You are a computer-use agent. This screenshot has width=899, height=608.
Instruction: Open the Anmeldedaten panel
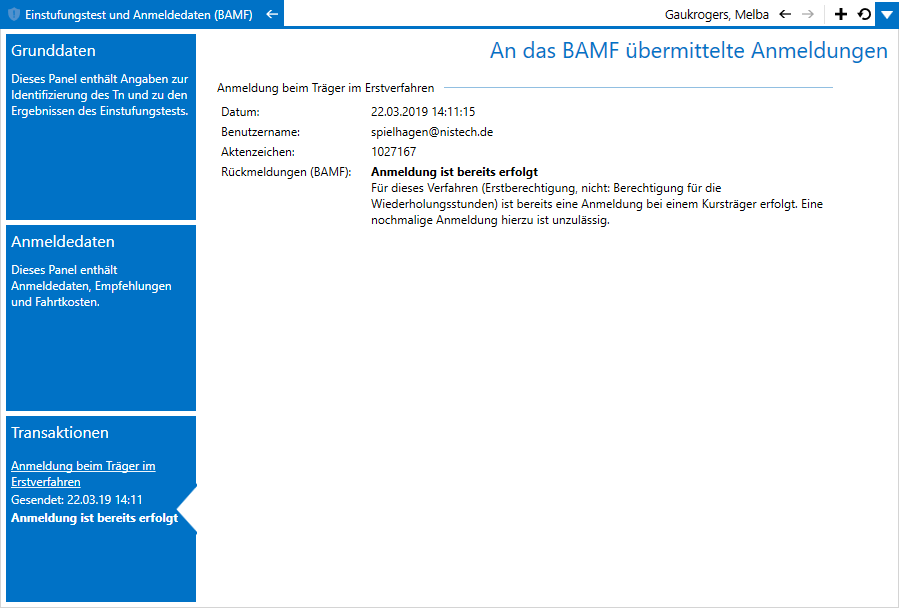pos(101,318)
